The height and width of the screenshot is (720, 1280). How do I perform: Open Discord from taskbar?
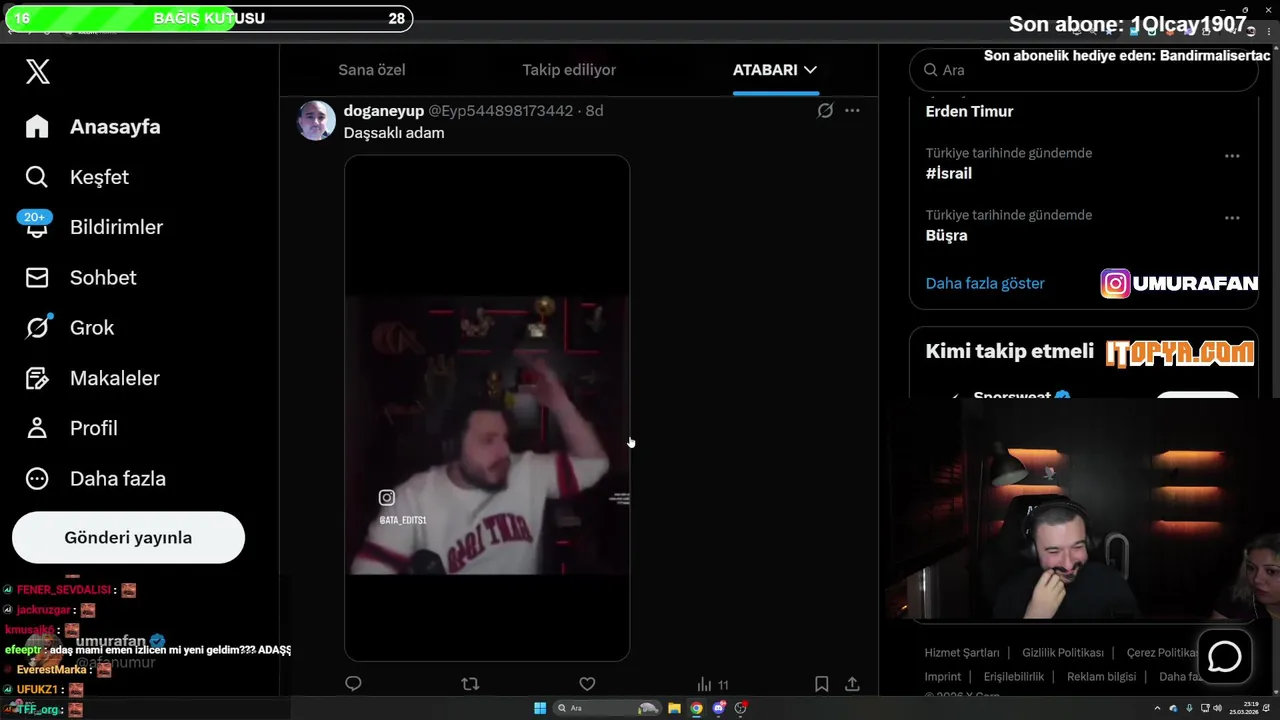click(719, 708)
